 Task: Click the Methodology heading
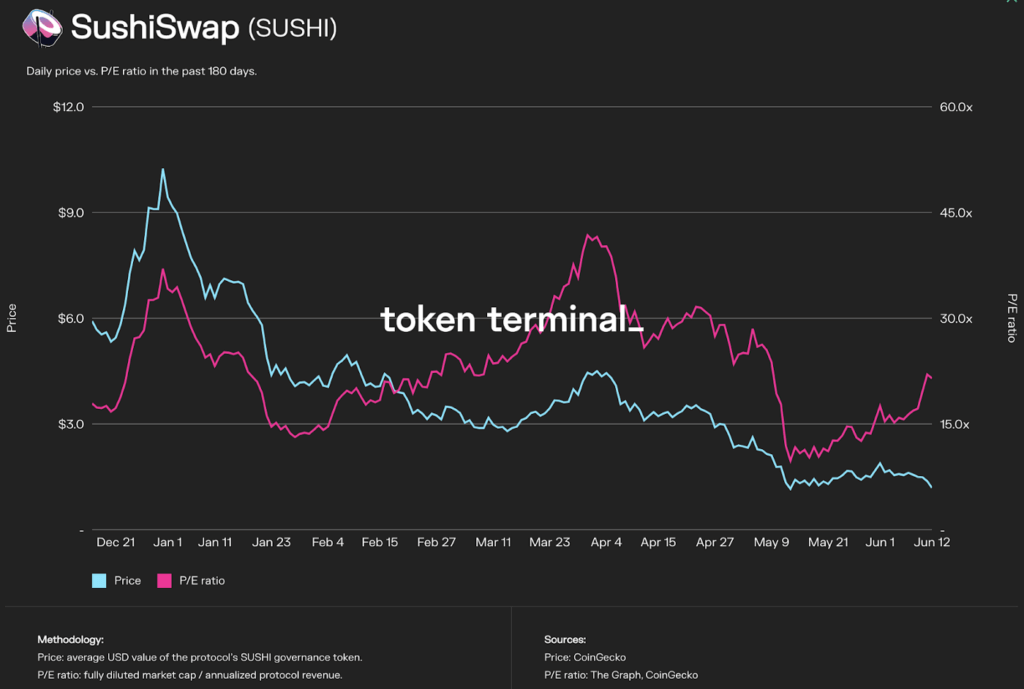point(70,639)
